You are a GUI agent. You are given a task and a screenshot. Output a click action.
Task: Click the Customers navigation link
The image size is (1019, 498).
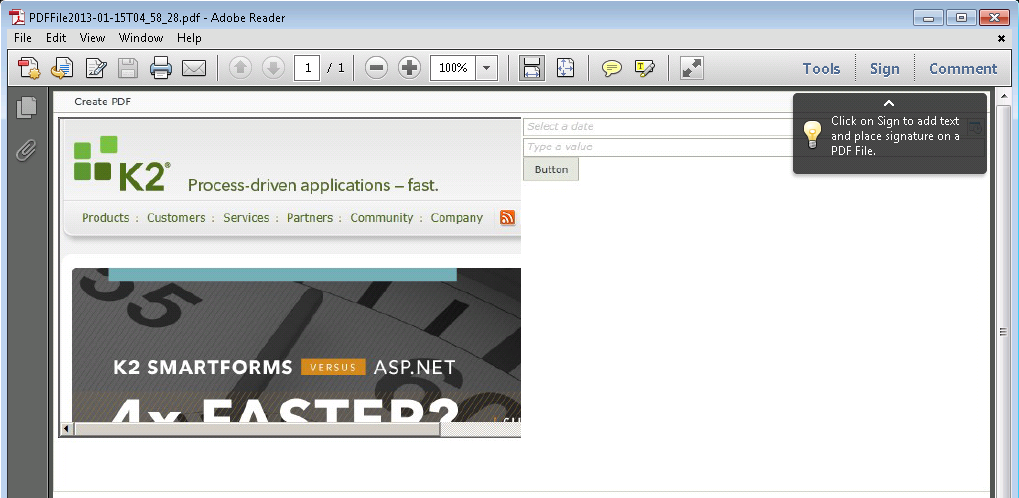click(176, 218)
